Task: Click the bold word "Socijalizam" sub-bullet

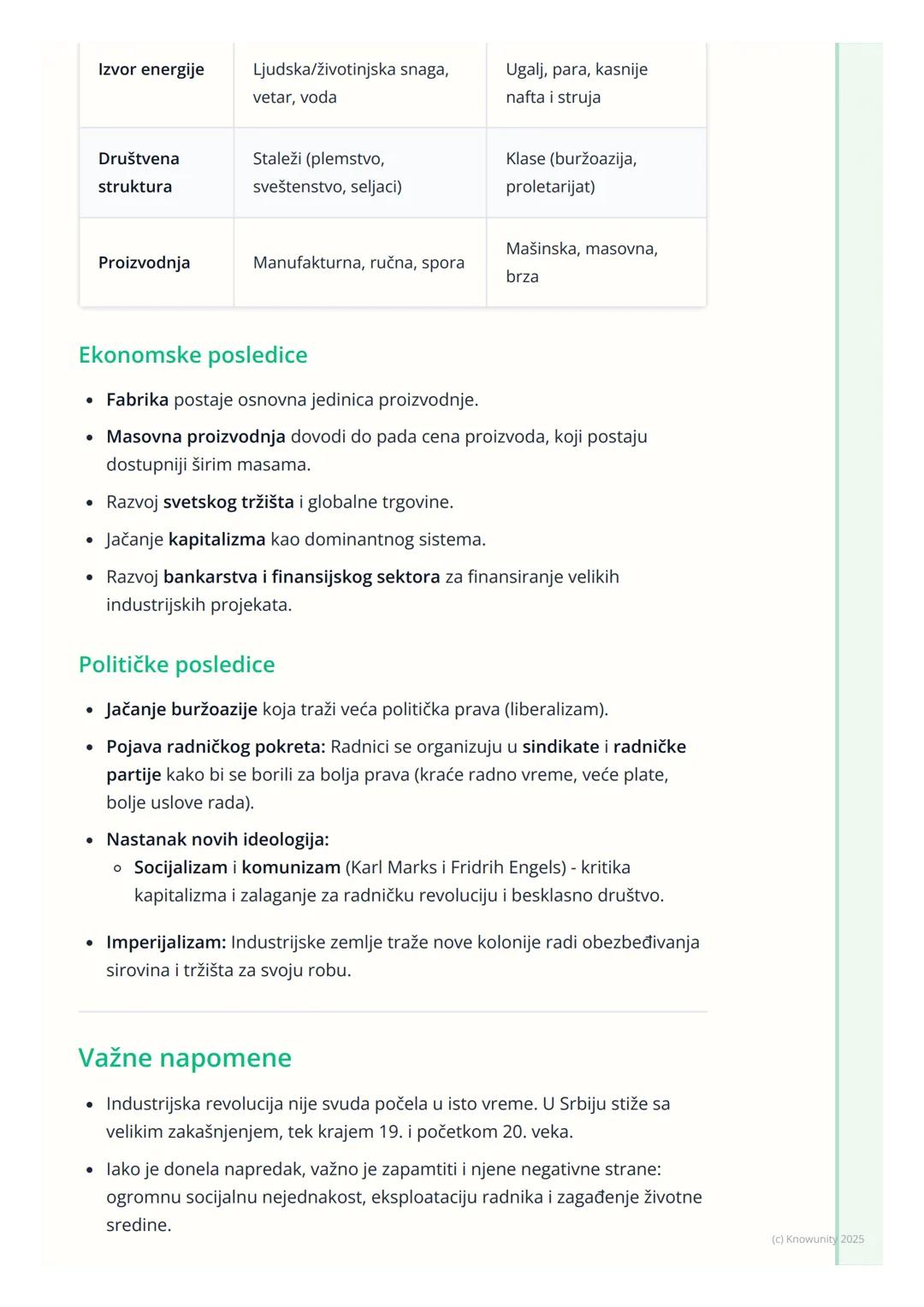Action: tap(181, 867)
